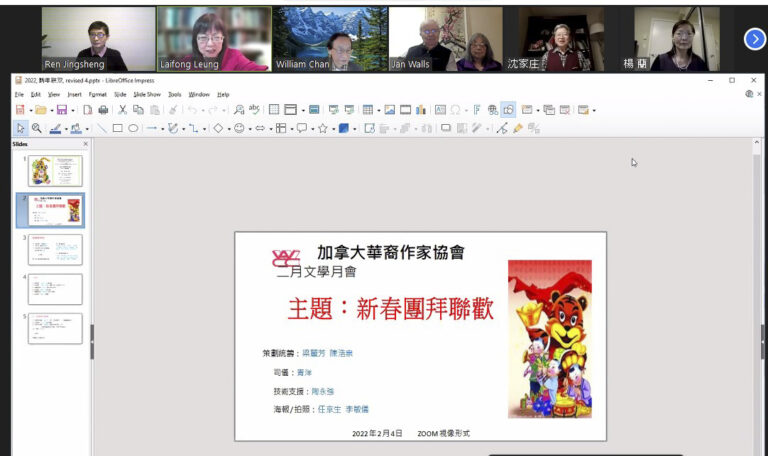Open the New Slide dropdown arrow
The width and height of the screenshot is (768, 456).
click(x=538, y=110)
